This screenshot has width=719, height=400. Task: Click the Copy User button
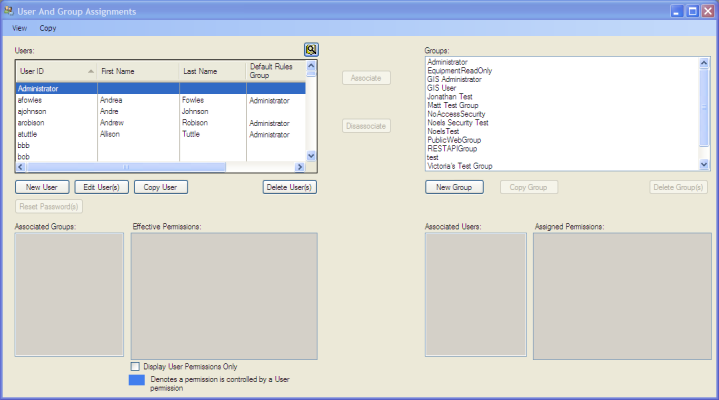(x=160, y=187)
